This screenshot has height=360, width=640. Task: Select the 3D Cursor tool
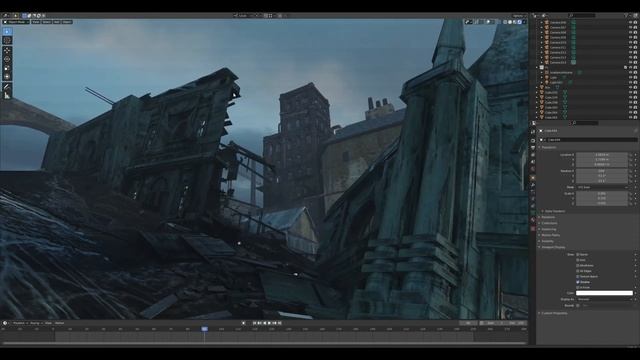coord(7,40)
